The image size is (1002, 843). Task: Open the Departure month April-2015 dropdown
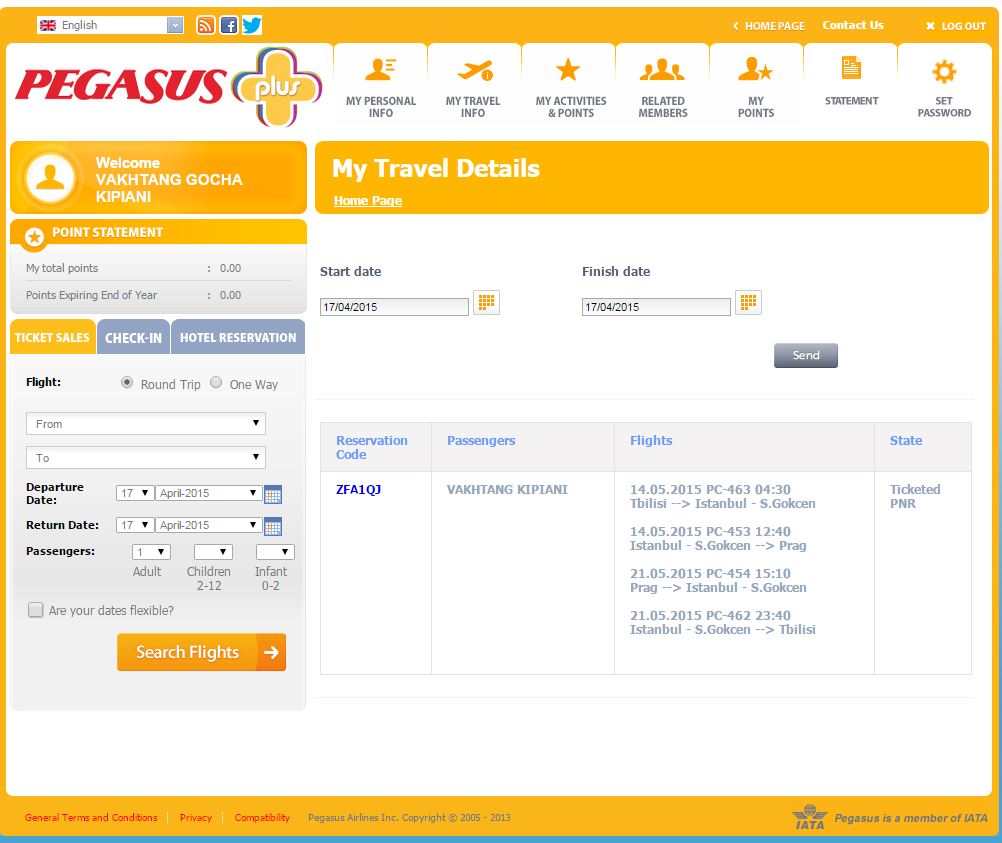tap(208, 493)
